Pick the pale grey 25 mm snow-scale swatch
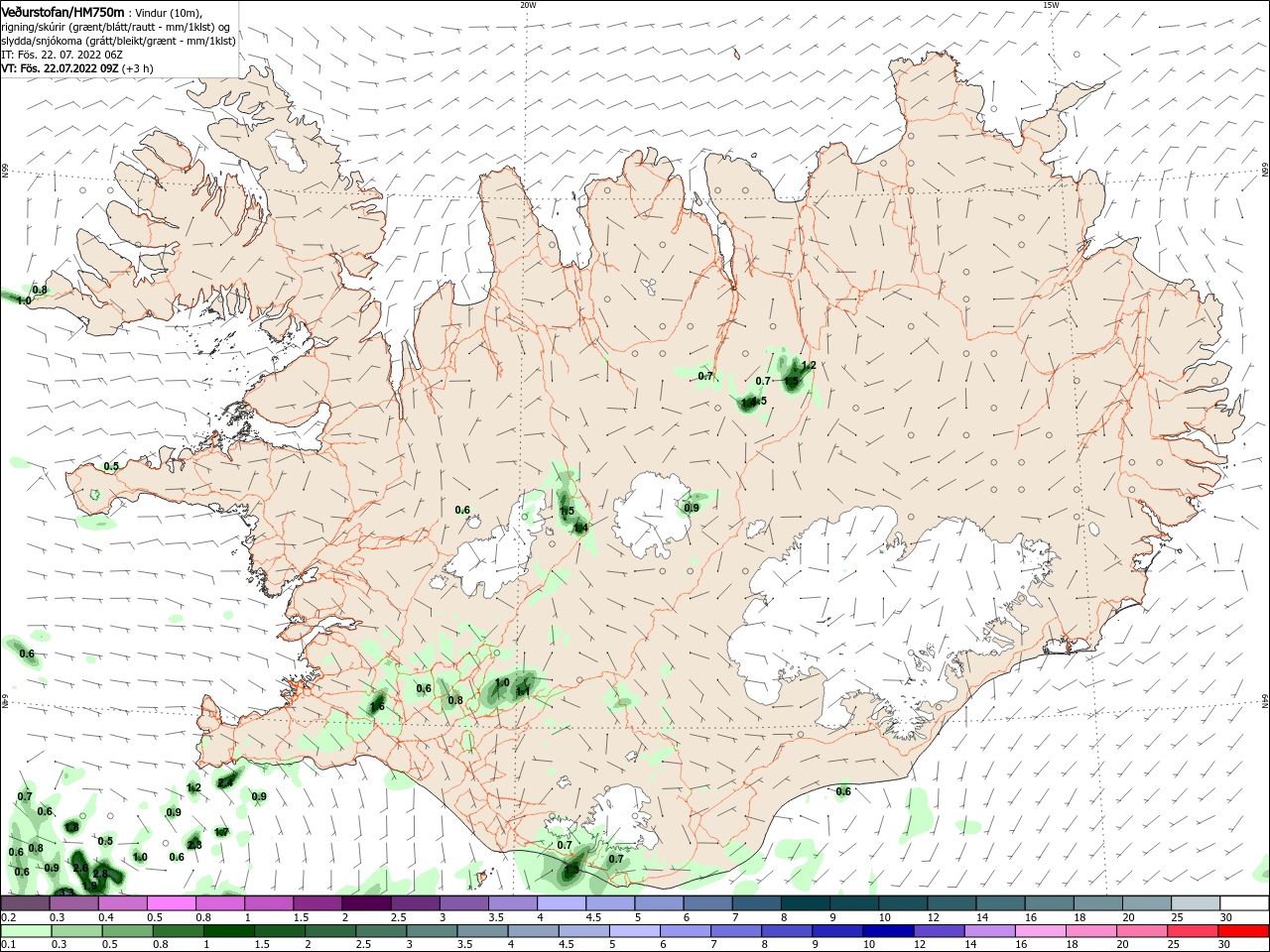Image resolution: width=1270 pixels, height=952 pixels. click(1195, 903)
